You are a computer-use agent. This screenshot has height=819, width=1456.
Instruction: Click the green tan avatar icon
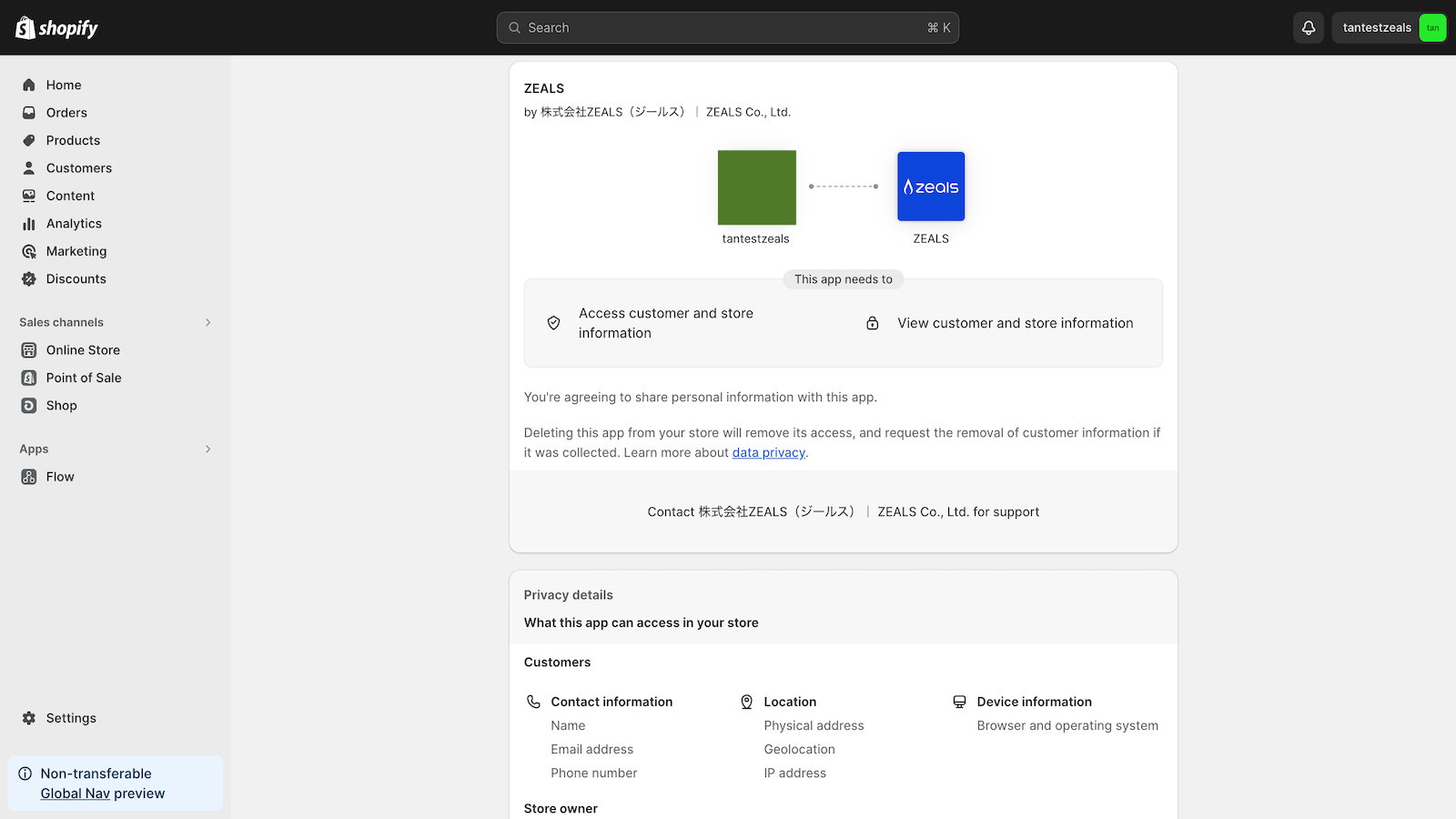click(1432, 27)
